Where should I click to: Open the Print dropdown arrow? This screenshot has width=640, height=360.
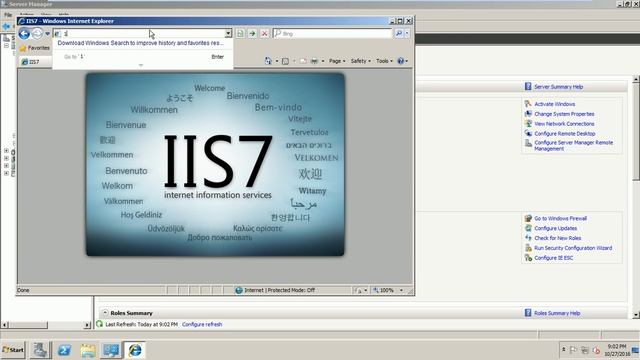coord(323,61)
